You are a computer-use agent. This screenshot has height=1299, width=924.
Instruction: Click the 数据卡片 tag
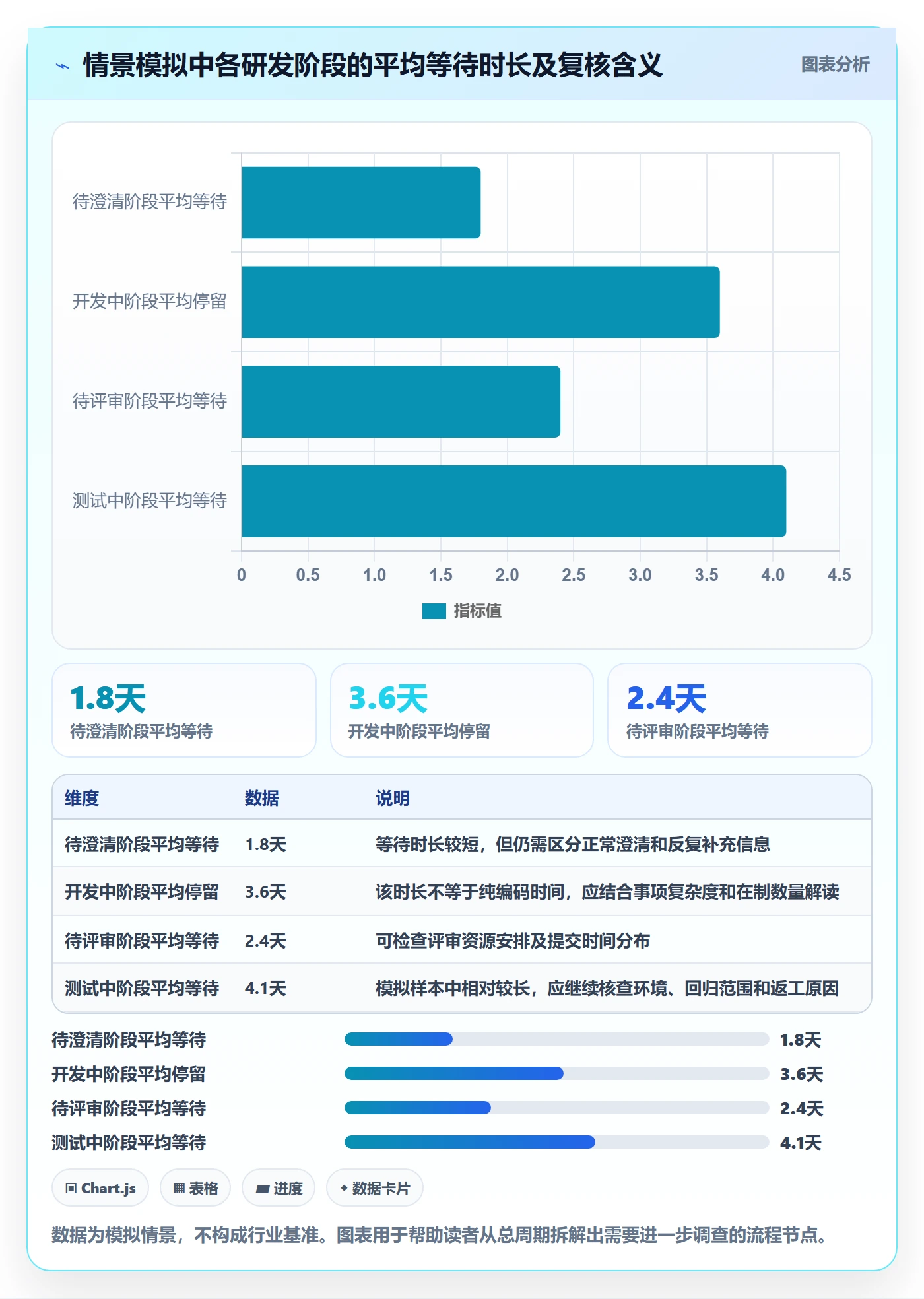pos(375,1188)
